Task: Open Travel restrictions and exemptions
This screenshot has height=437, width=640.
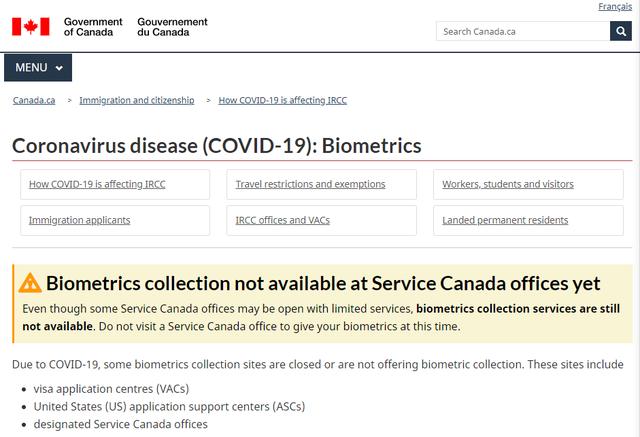Action: click(310, 184)
